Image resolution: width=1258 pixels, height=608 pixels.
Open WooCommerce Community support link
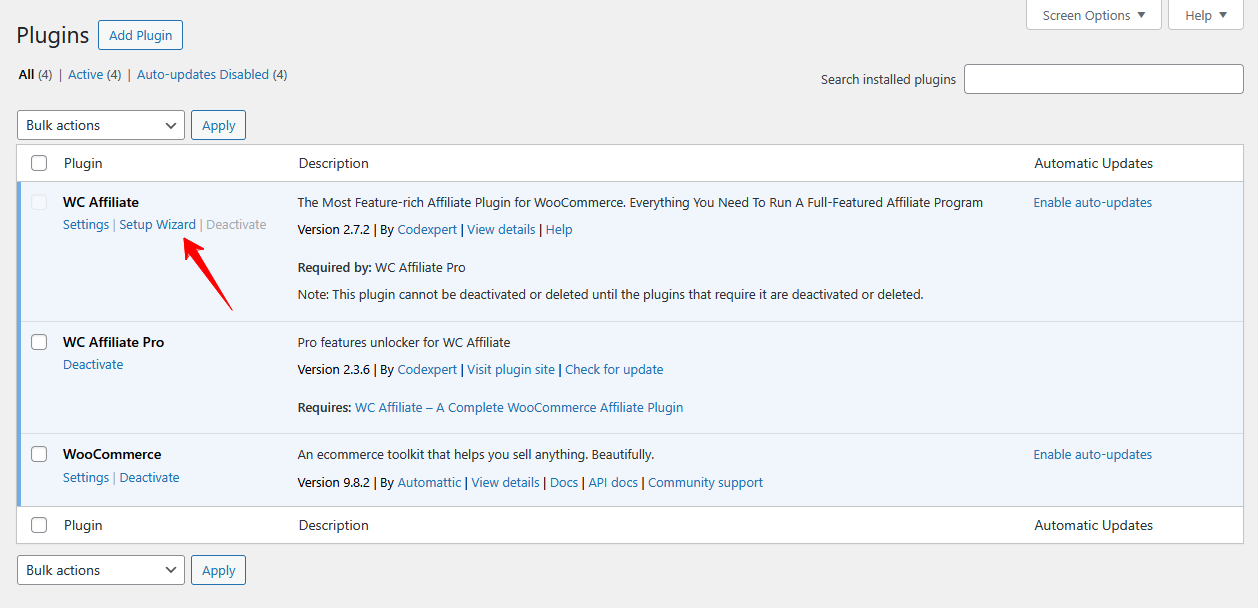tap(705, 483)
